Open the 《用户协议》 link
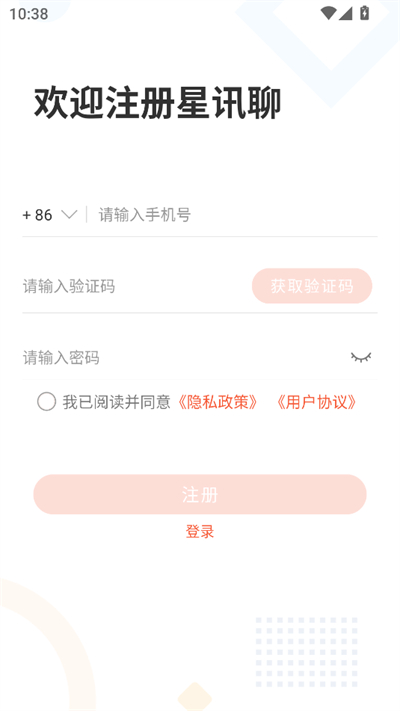Screen dimensions: 400x711 click(x=316, y=402)
